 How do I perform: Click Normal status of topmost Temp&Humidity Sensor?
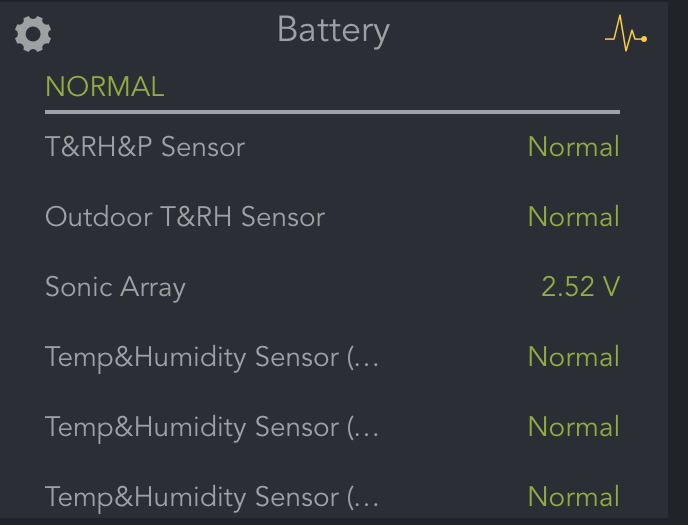[x=573, y=357]
